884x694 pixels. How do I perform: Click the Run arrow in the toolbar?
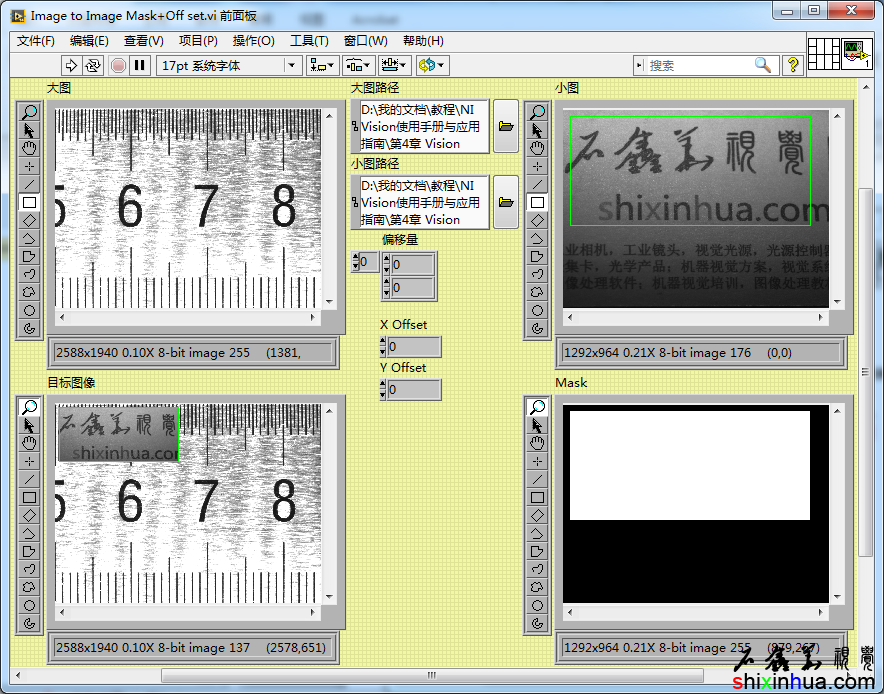tap(71, 65)
